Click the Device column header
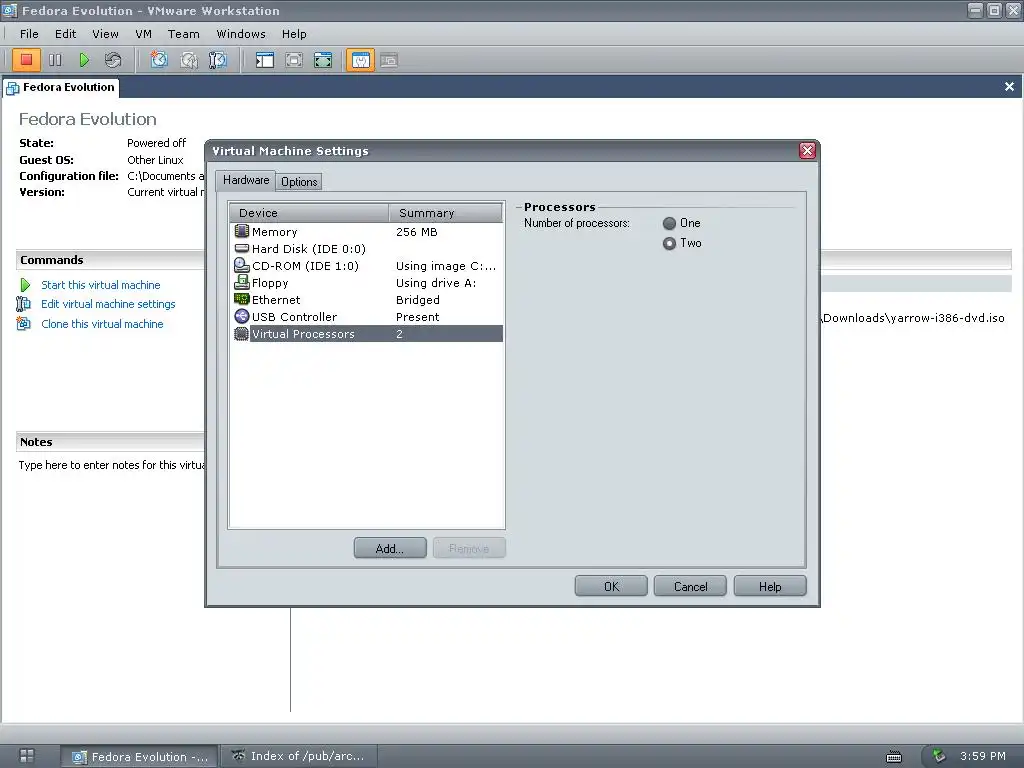This screenshot has width=1024, height=768. coord(309,213)
